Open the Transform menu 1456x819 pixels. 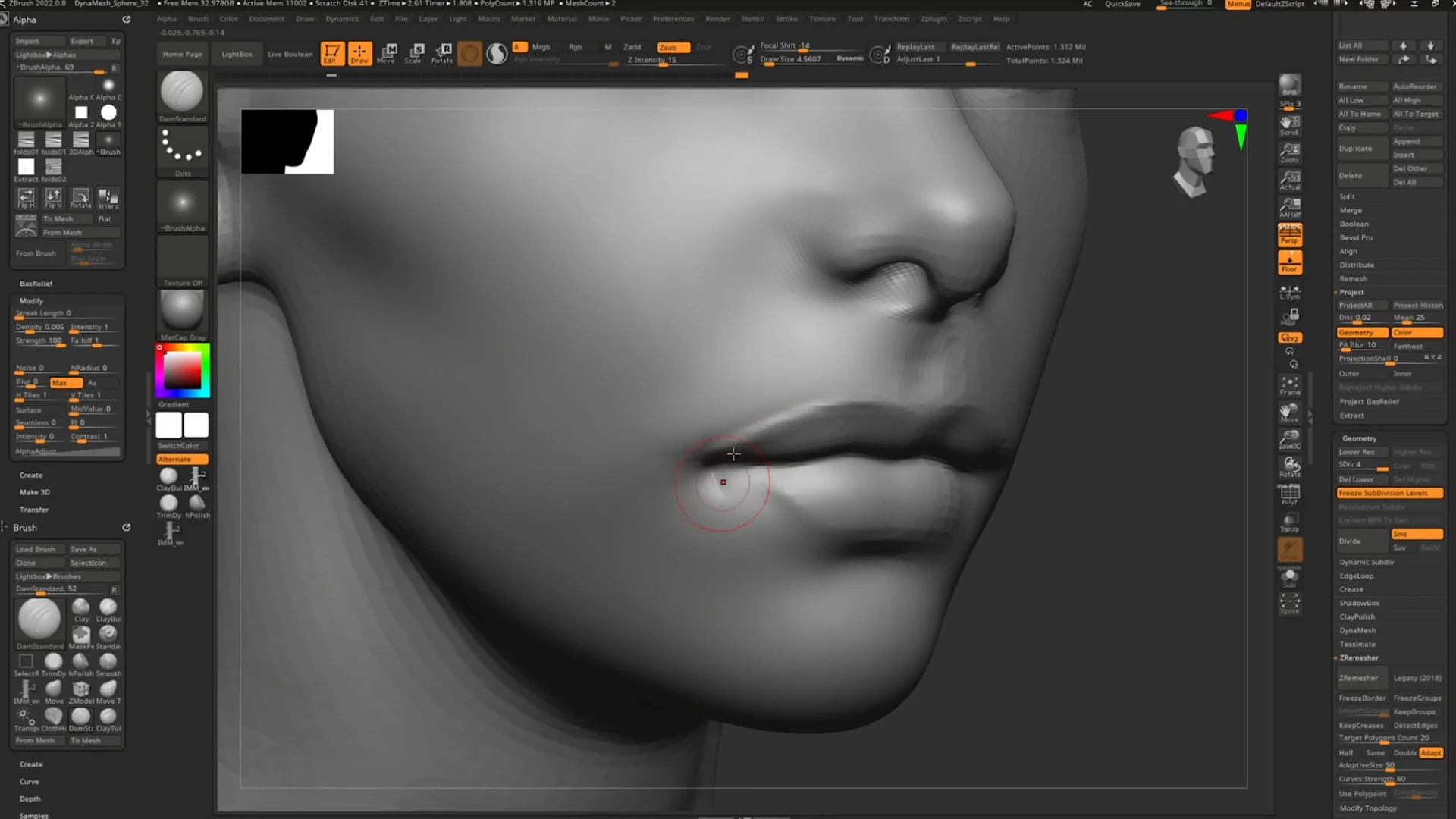[891, 19]
